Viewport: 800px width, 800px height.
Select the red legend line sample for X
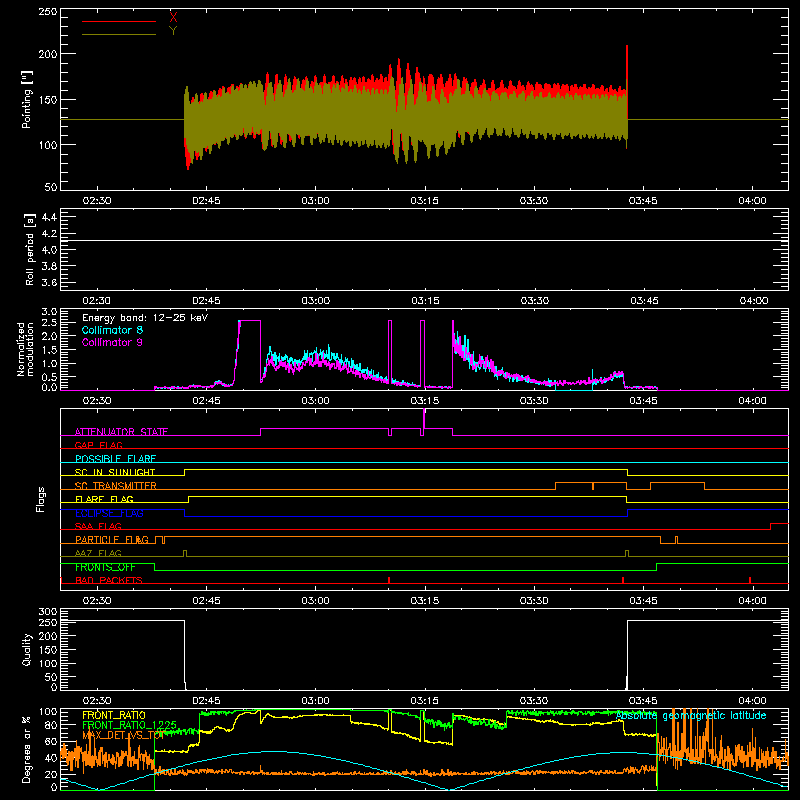119,21
